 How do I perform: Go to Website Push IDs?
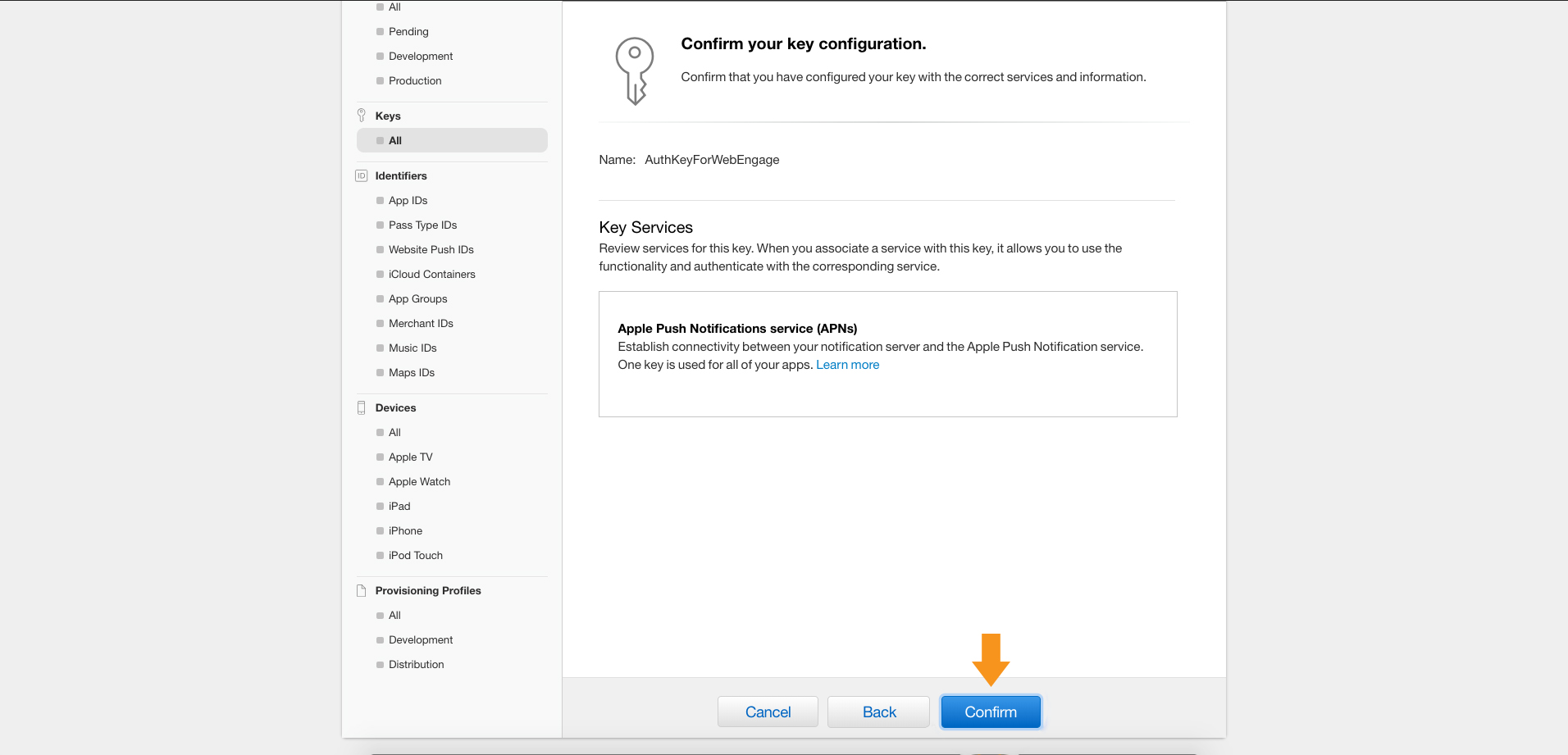tap(431, 249)
